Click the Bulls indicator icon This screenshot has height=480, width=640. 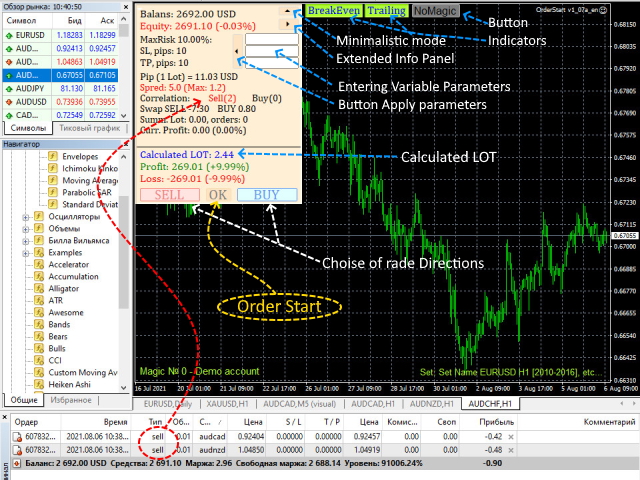39,349
